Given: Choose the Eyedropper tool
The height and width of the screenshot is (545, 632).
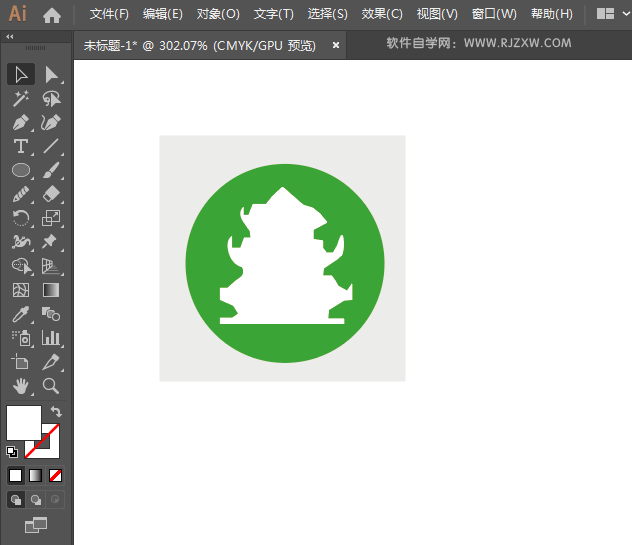Looking at the screenshot, I should (21, 314).
